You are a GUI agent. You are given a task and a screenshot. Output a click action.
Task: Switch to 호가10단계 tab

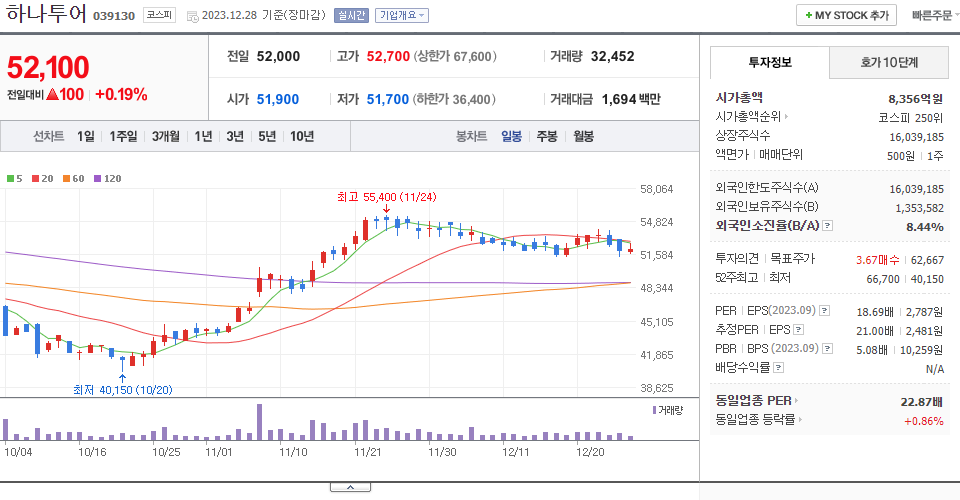click(x=889, y=62)
